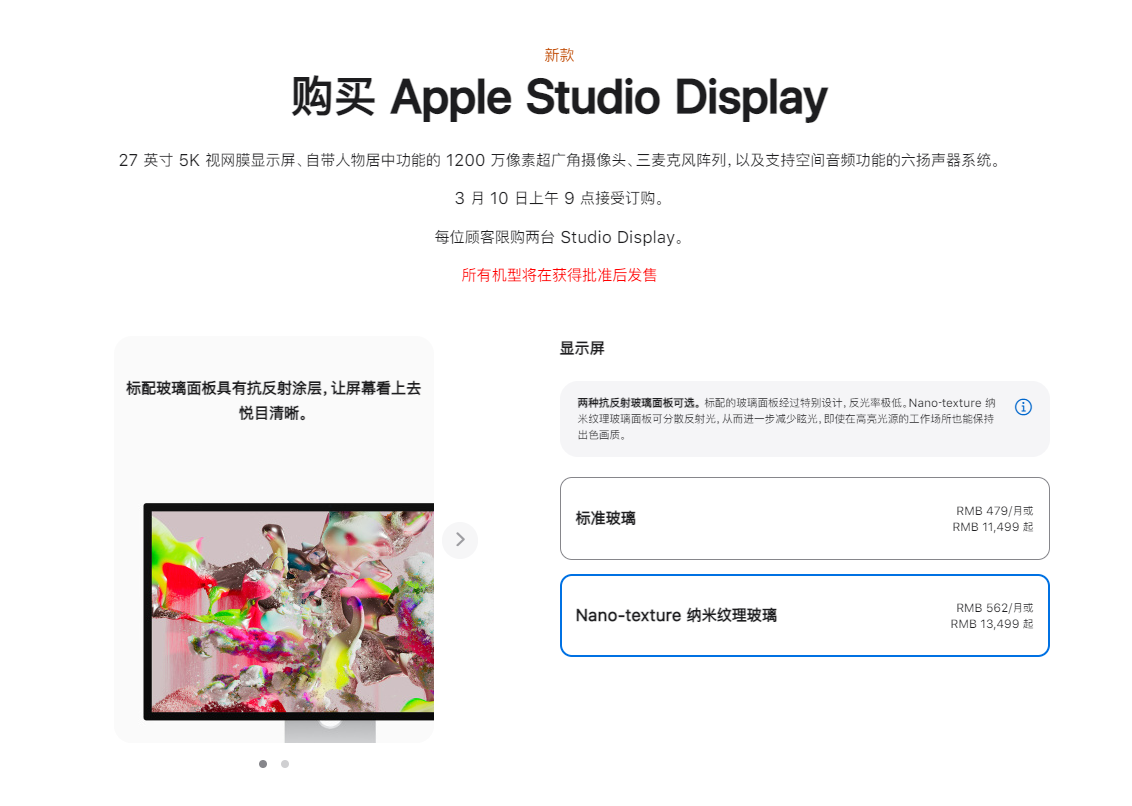Click the 每位顾客限购两台 Studio Display text
This screenshot has height=806, width=1132.
coord(560,237)
